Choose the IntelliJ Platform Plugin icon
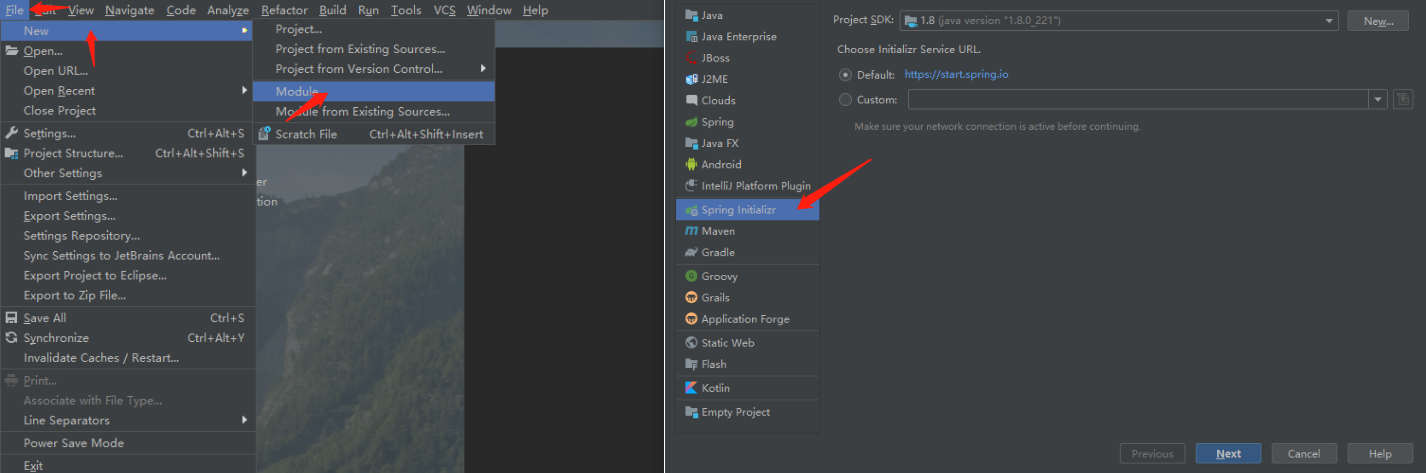This screenshot has height=473, width=1426. (691, 186)
